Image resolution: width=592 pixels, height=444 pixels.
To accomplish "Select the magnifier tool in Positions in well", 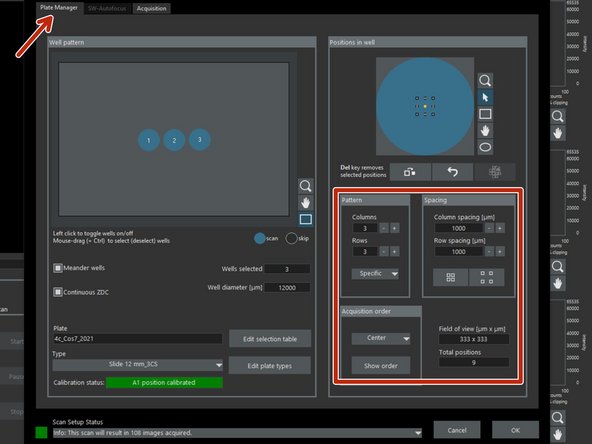I will (485, 80).
